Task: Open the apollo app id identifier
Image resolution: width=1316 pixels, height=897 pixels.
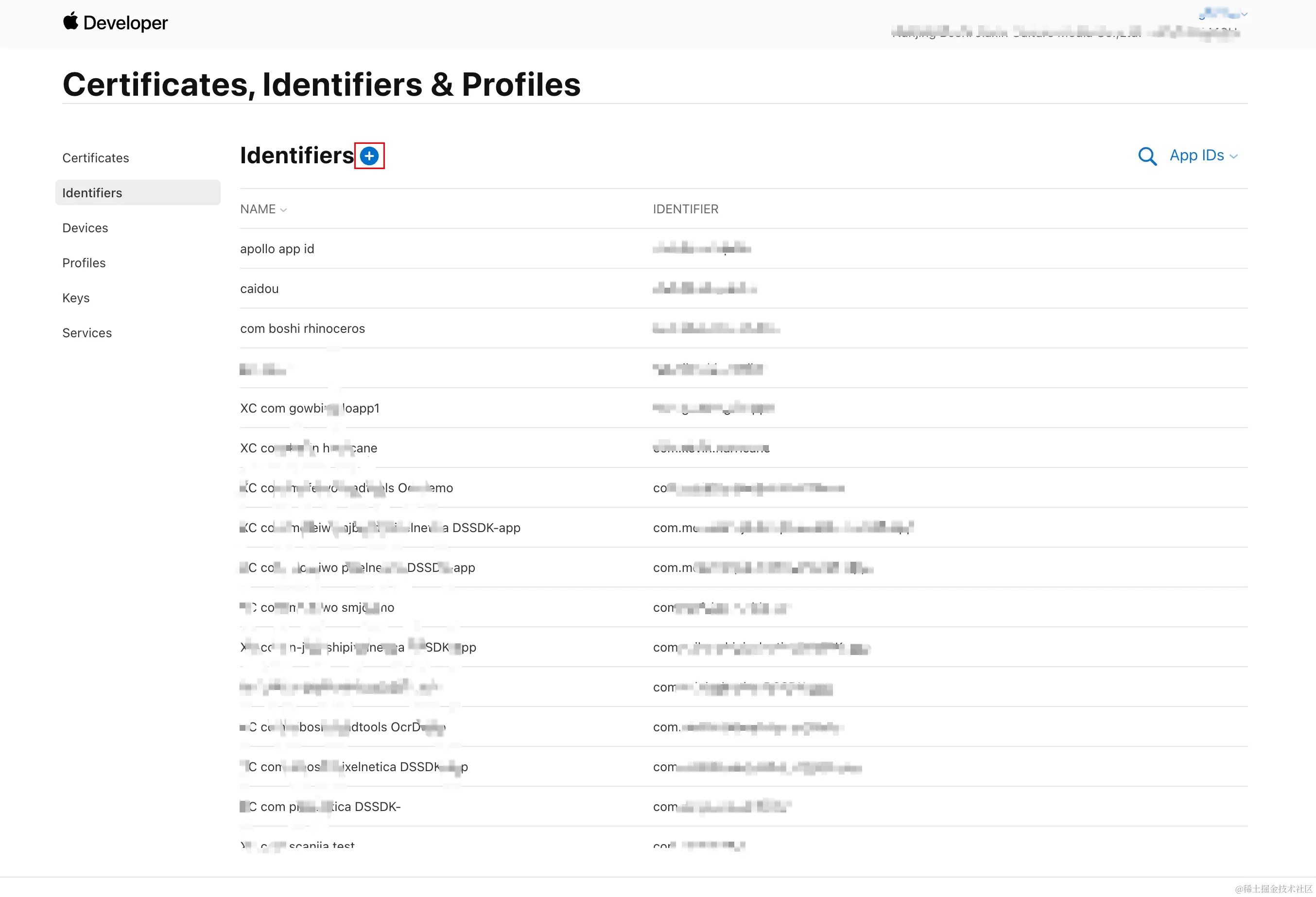Action: [x=277, y=249]
